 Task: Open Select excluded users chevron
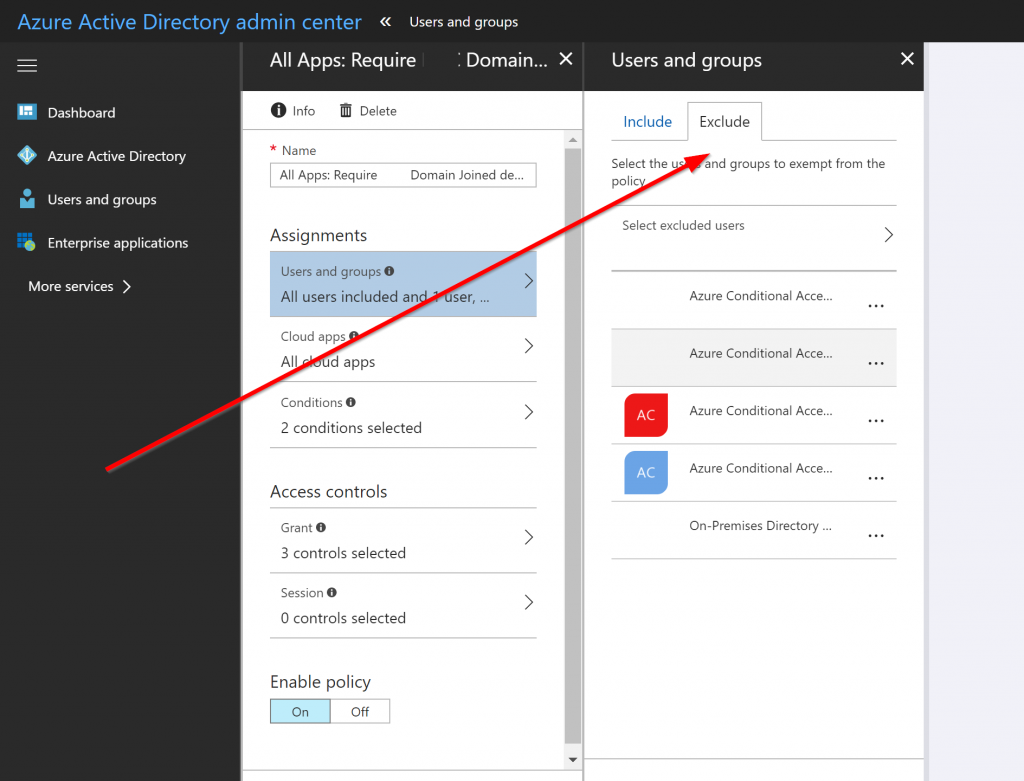[888, 234]
